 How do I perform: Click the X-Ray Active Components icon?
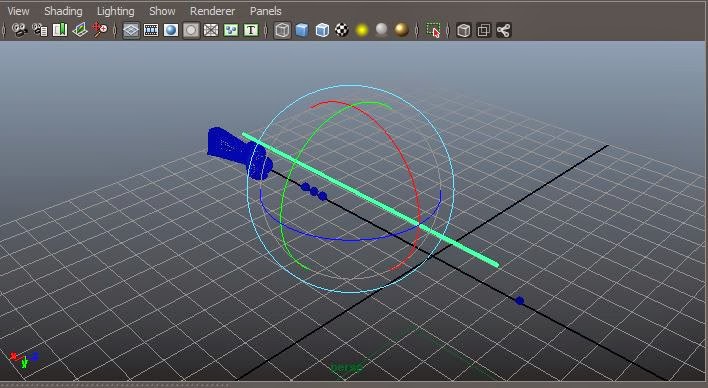[484, 30]
